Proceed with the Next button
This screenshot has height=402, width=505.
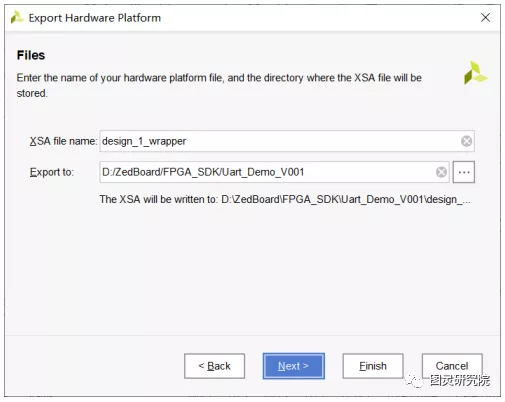coord(294,366)
